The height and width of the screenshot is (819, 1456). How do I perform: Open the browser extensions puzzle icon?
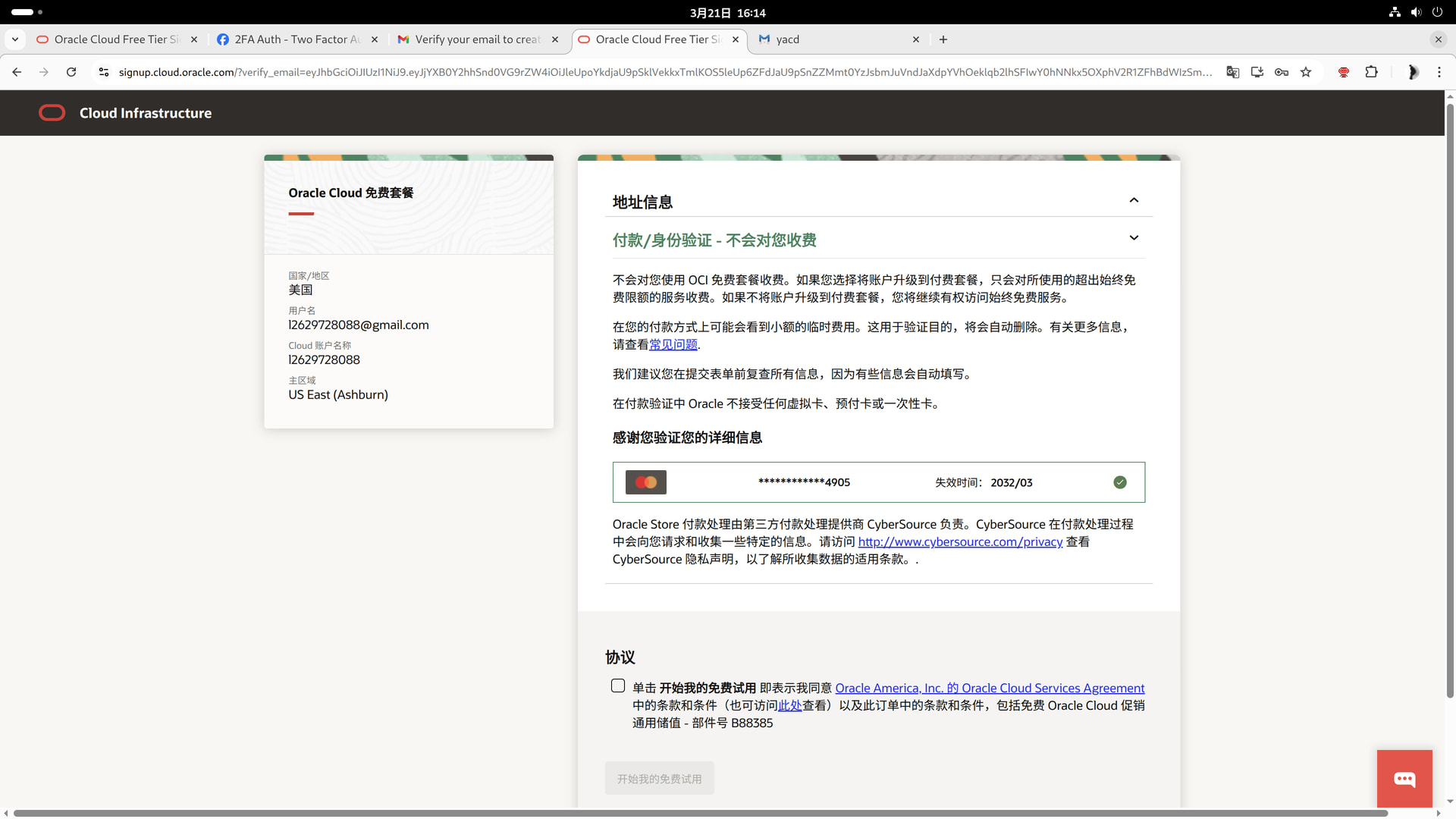[x=1371, y=72]
